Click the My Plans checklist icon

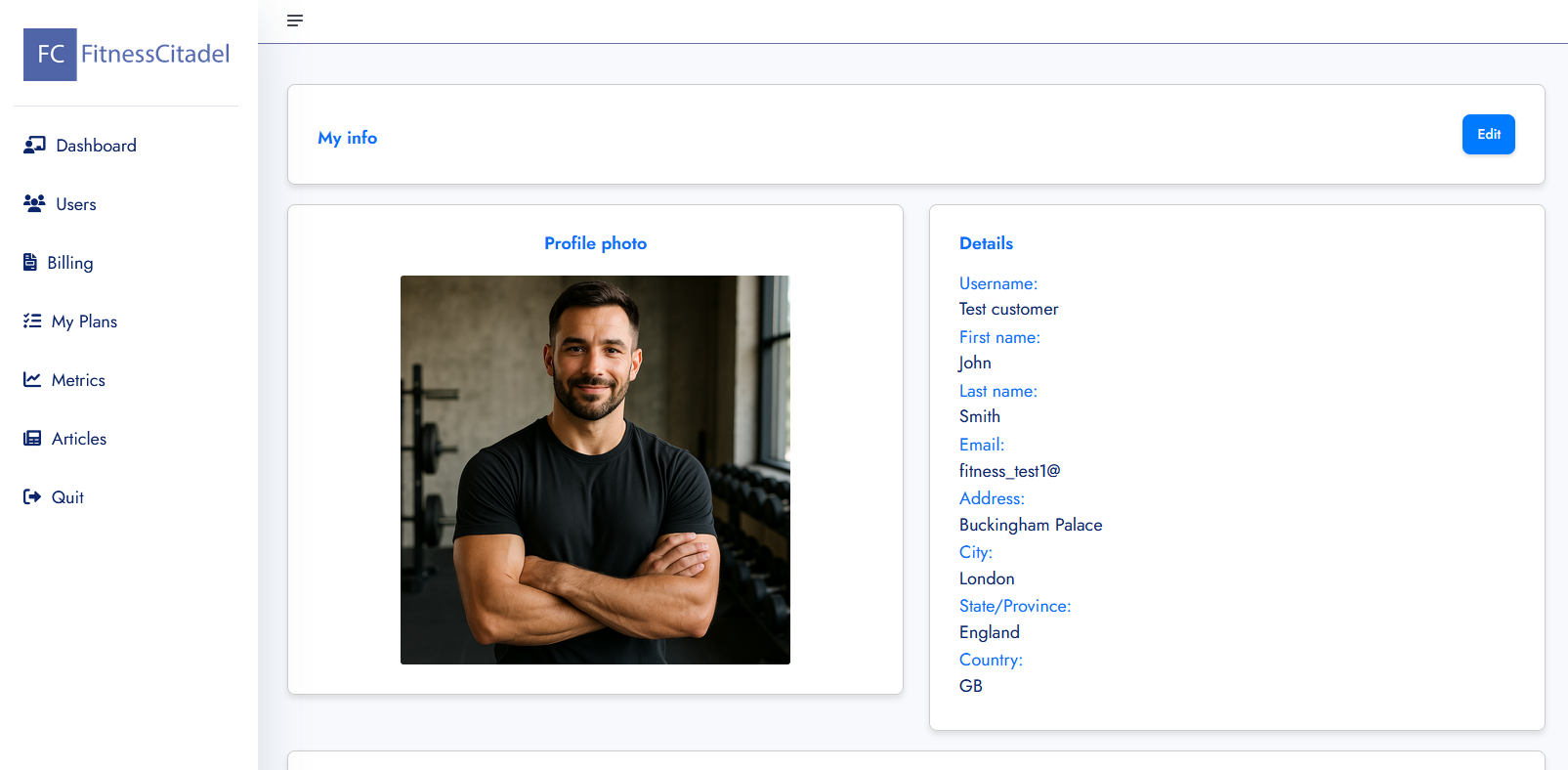pyautogui.click(x=32, y=321)
